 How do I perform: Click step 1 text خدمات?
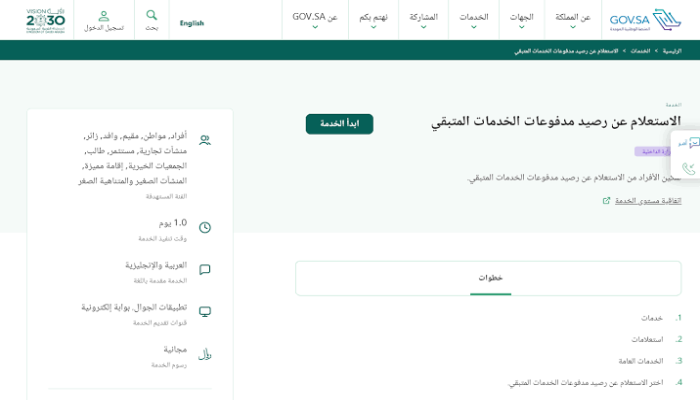point(652,318)
